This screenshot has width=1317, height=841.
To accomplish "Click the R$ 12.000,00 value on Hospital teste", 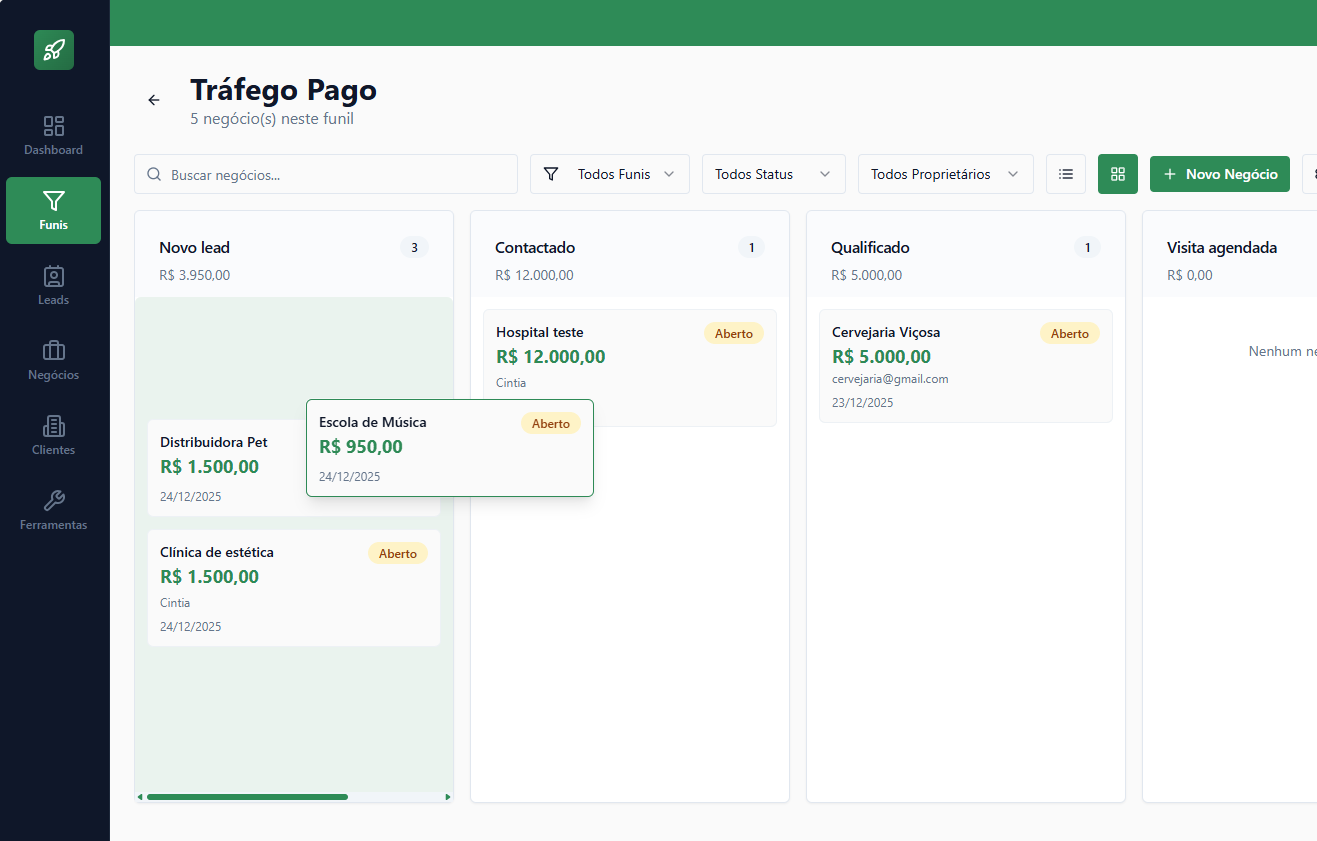I will click(551, 357).
